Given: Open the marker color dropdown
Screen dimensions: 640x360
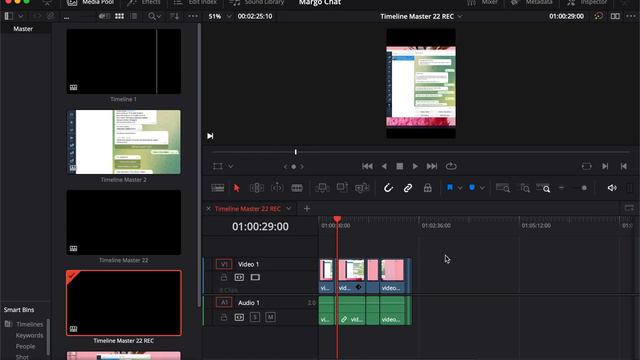Looking at the screenshot, I should pyautogui.click(x=482, y=188).
